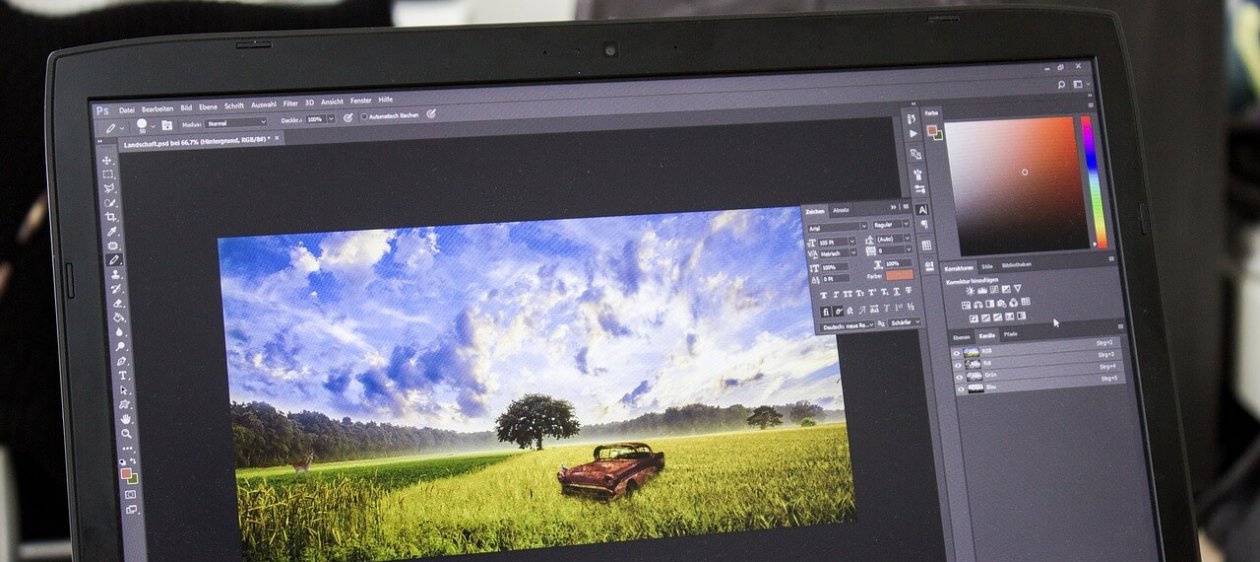1260x562 pixels.
Task: Enable the Automatisch löschen checkbox
Action: click(x=364, y=117)
